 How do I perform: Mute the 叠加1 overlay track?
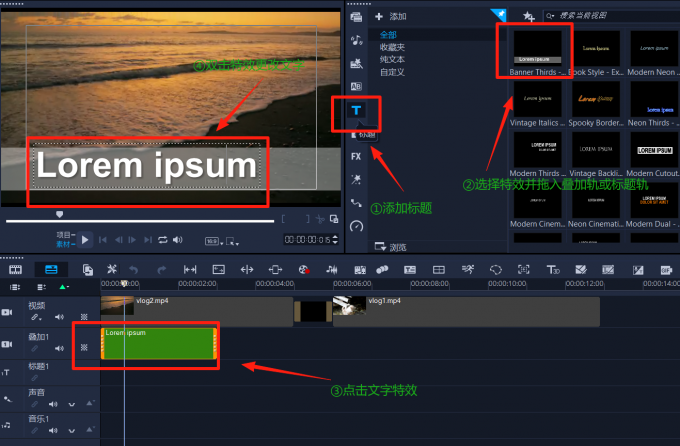[59, 348]
